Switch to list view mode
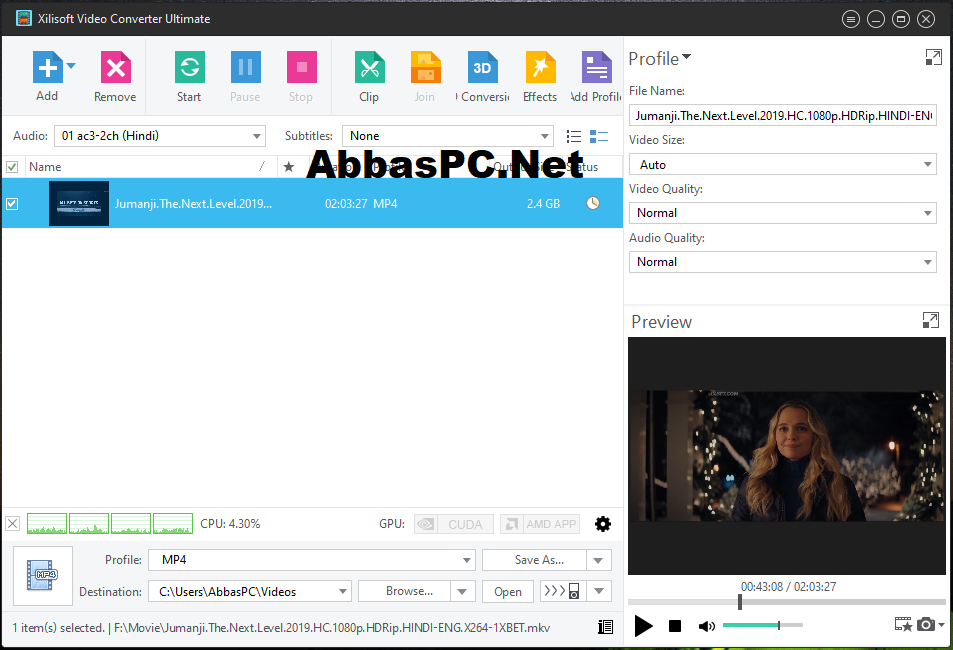The width and height of the screenshot is (953, 650). [x=574, y=136]
